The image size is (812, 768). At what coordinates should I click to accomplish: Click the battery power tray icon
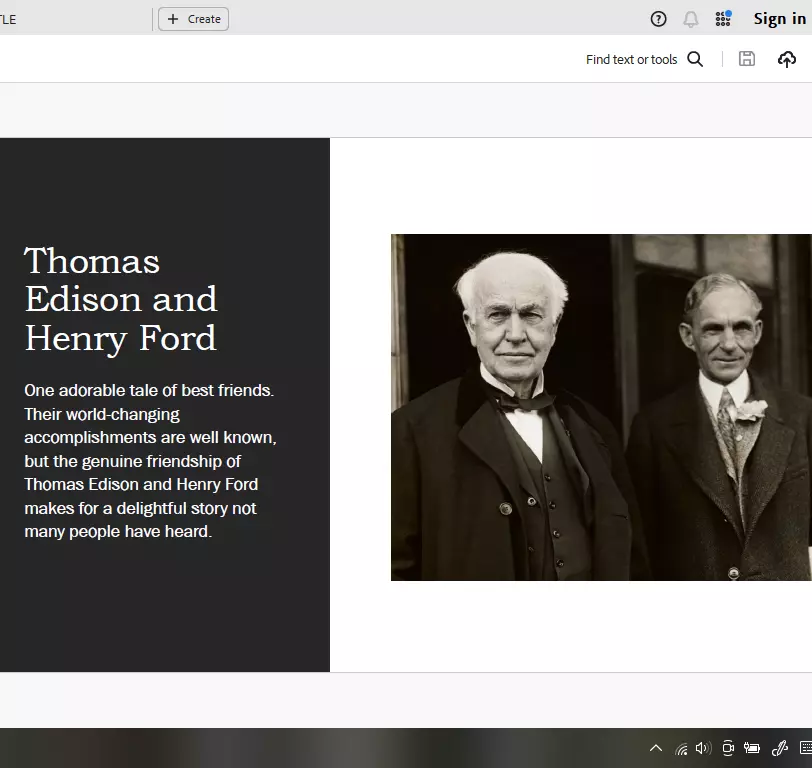pyautogui.click(x=752, y=748)
